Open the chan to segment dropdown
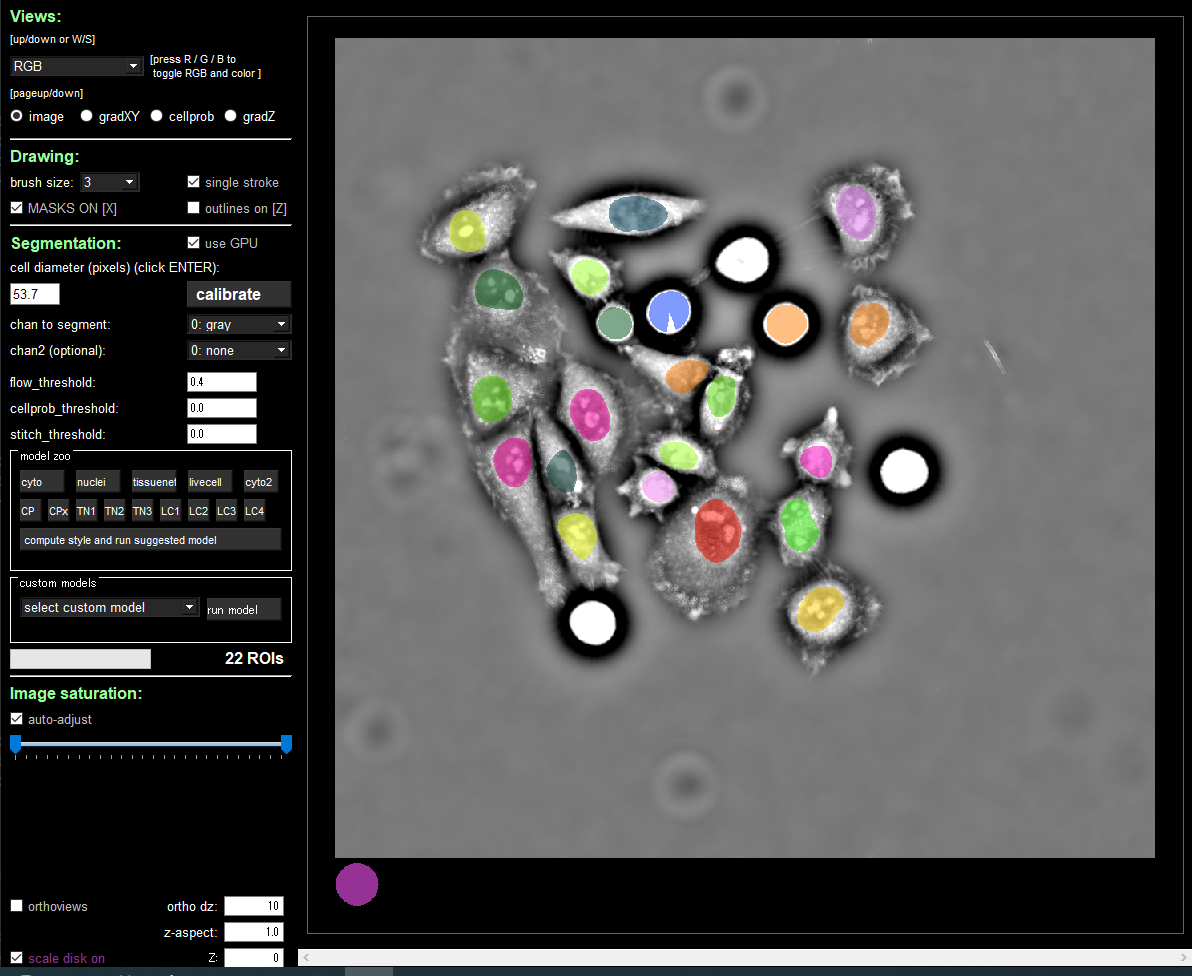 [239, 324]
